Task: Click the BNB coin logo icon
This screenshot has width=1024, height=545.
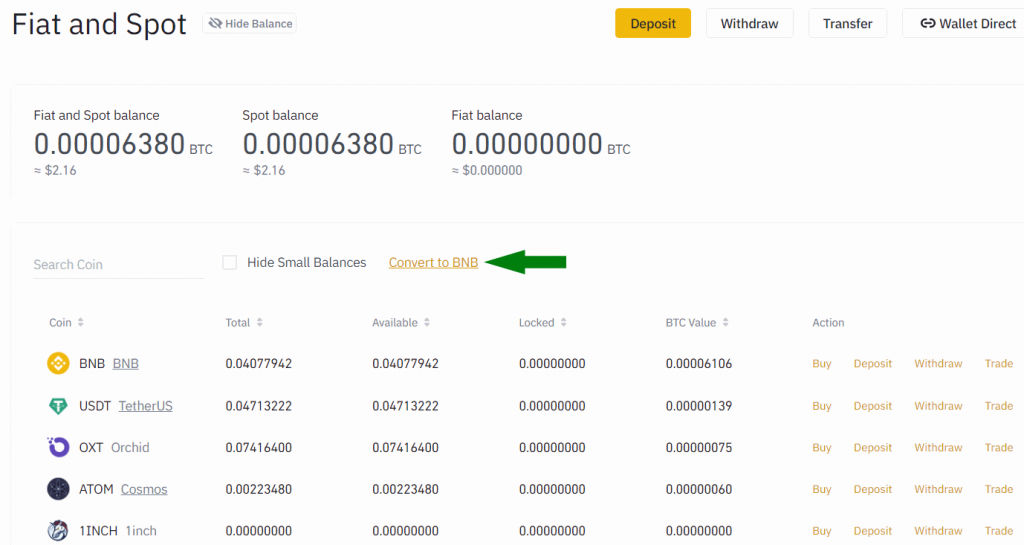Action: point(58,364)
